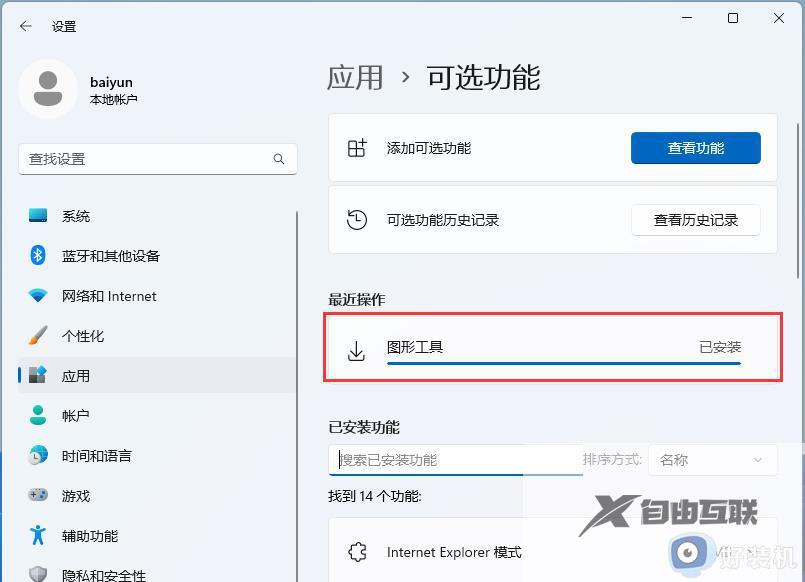Click the 查看历史记录 button
805x582 pixels.
click(695, 220)
